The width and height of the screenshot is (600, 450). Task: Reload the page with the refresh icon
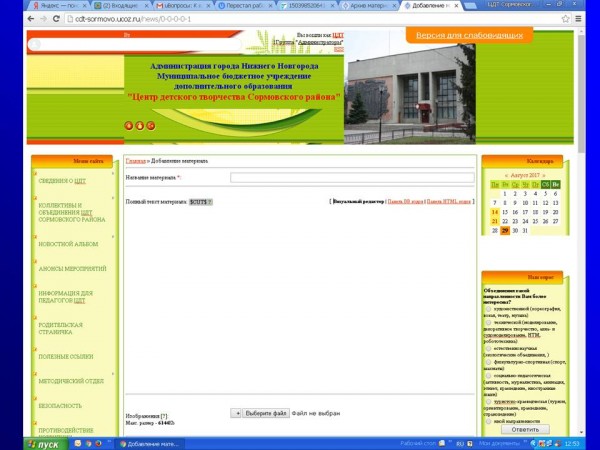(x=56, y=19)
